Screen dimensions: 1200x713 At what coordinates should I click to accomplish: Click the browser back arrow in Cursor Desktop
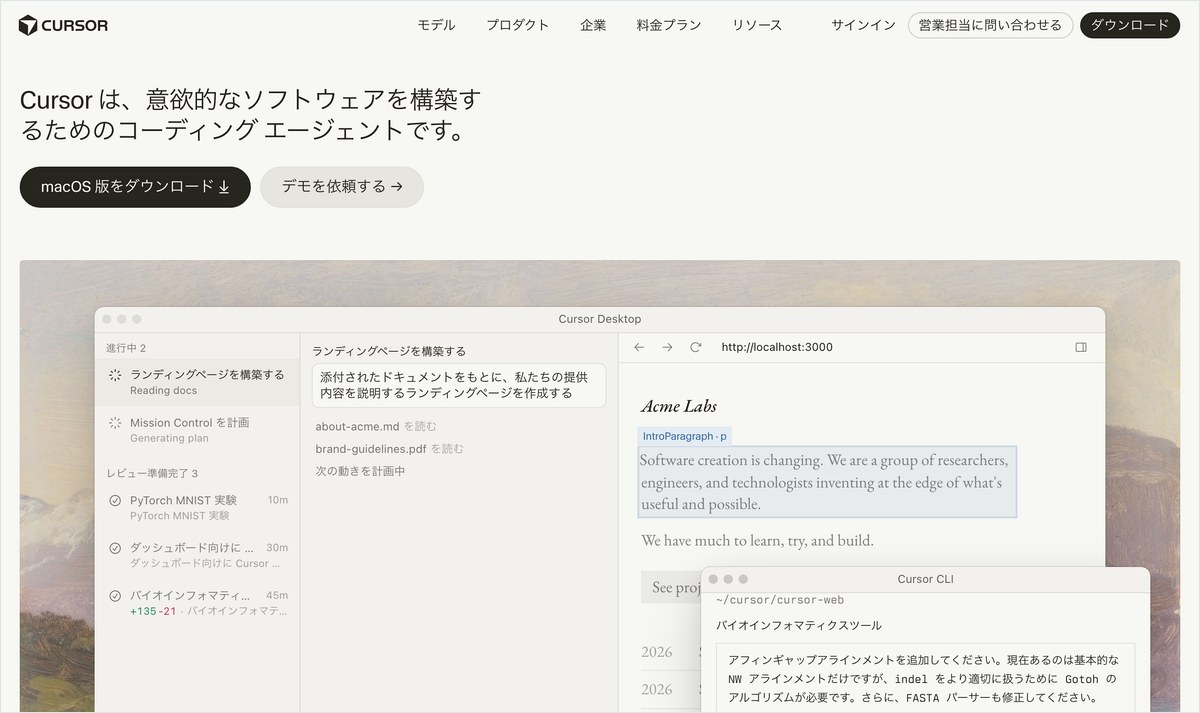pyautogui.click(x=639, y=347)
